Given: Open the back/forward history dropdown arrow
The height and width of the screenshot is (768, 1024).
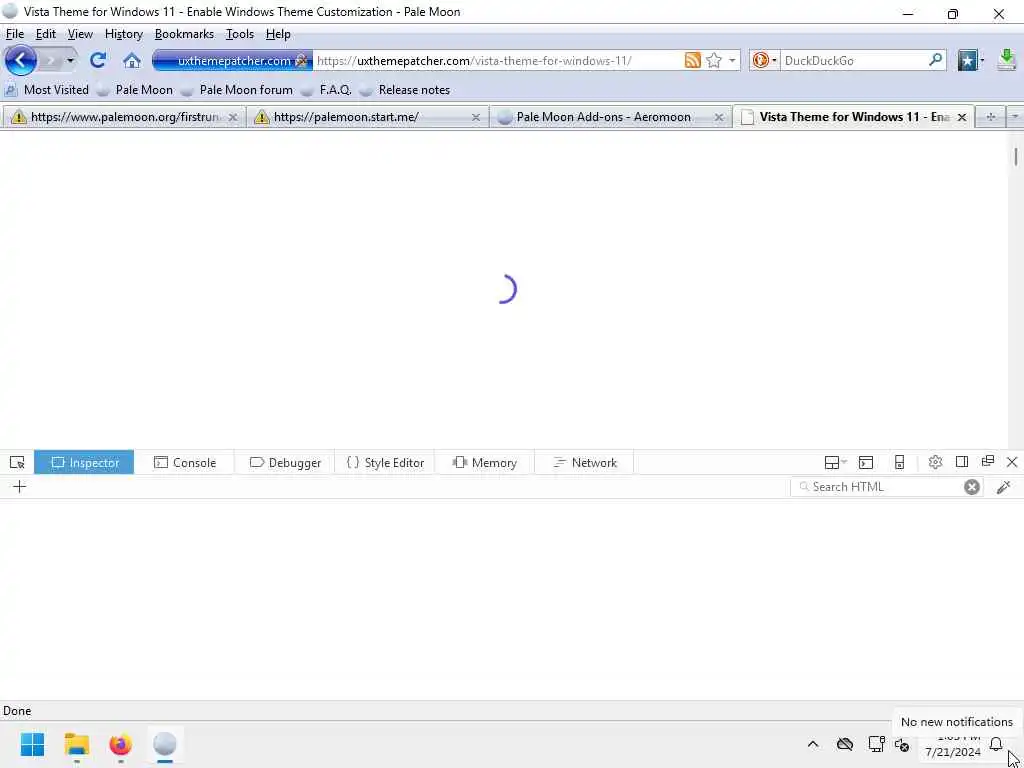Looking at the screenshot, I should [x=70, y=61].
